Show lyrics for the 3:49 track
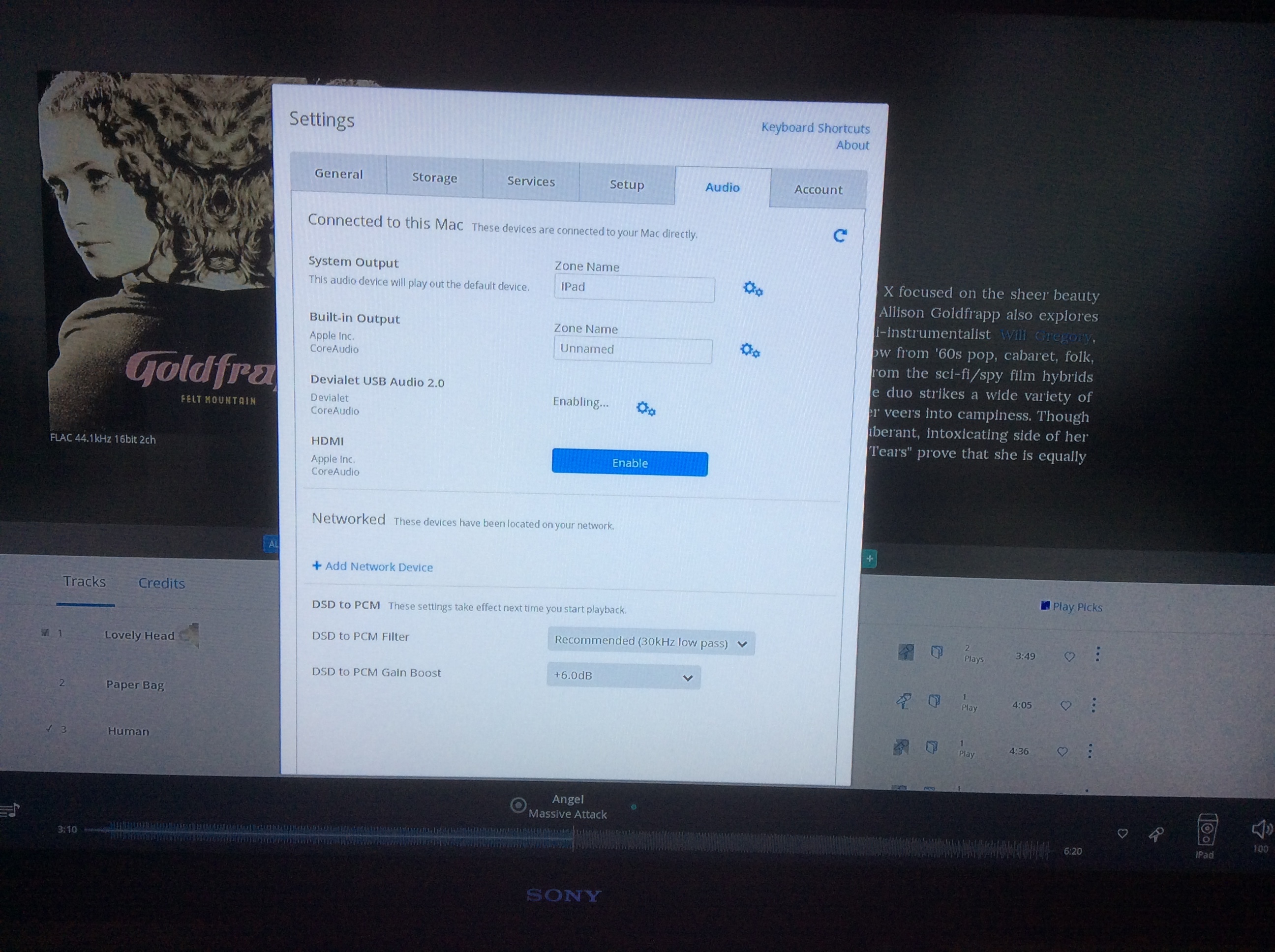 (906, 652)
